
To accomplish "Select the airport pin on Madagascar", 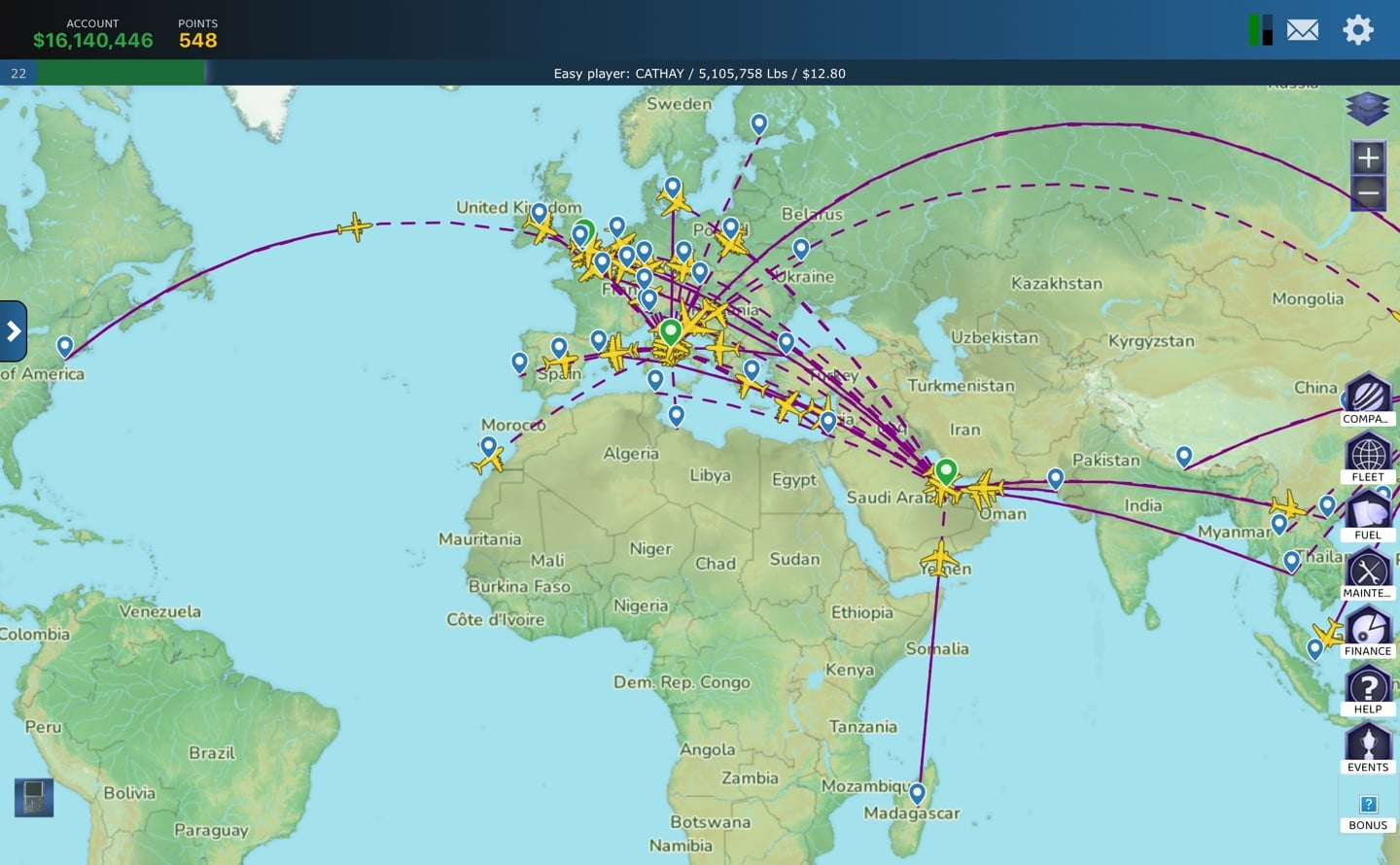I will [917, 794].
